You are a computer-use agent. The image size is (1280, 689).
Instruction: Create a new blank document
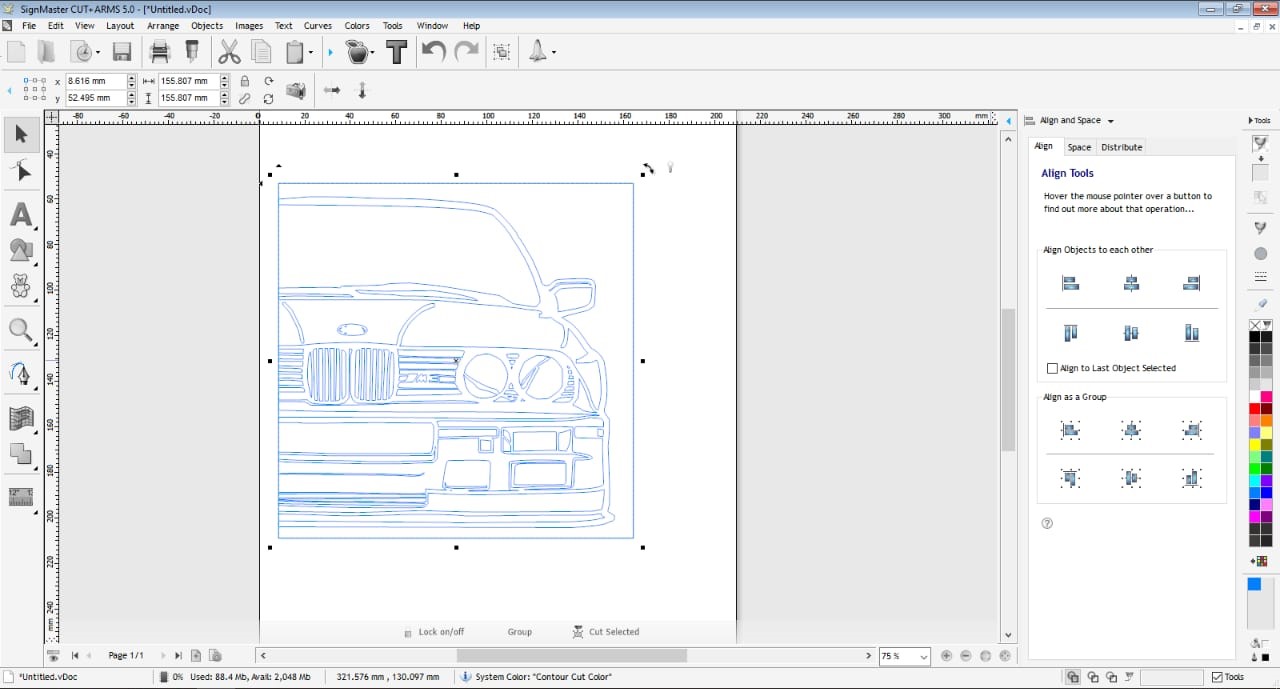coord(16,52)
